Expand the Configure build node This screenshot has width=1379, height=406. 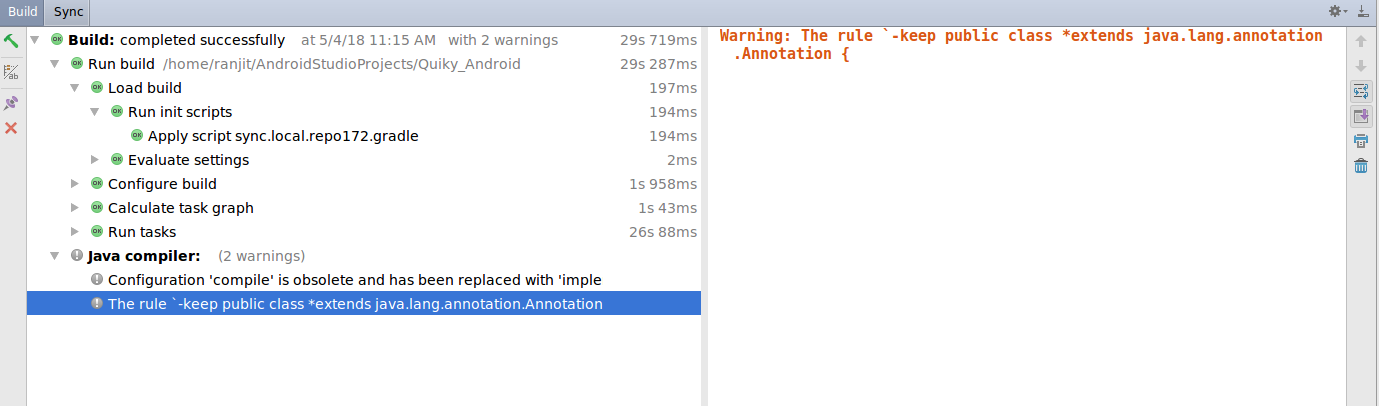click(75, 184)
